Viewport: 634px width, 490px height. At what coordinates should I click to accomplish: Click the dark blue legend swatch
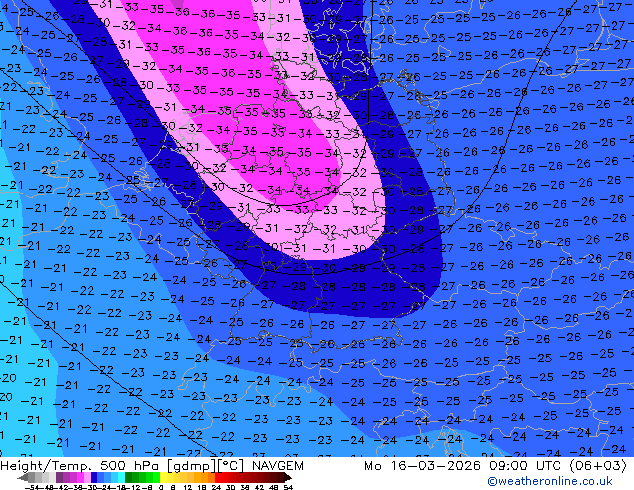[94, 478]
